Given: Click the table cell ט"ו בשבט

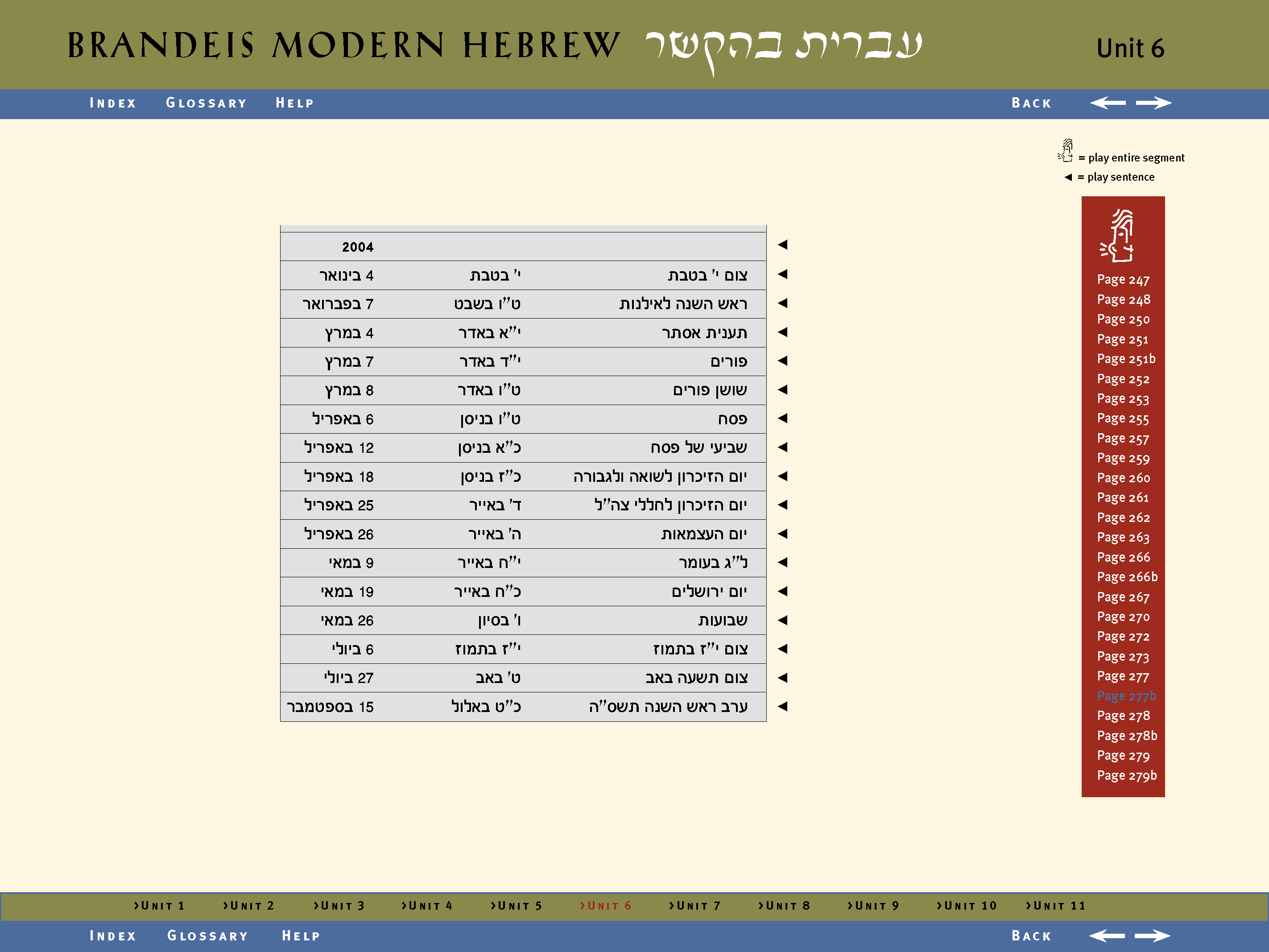Looking at the screenshot, I should click(487, 303).
